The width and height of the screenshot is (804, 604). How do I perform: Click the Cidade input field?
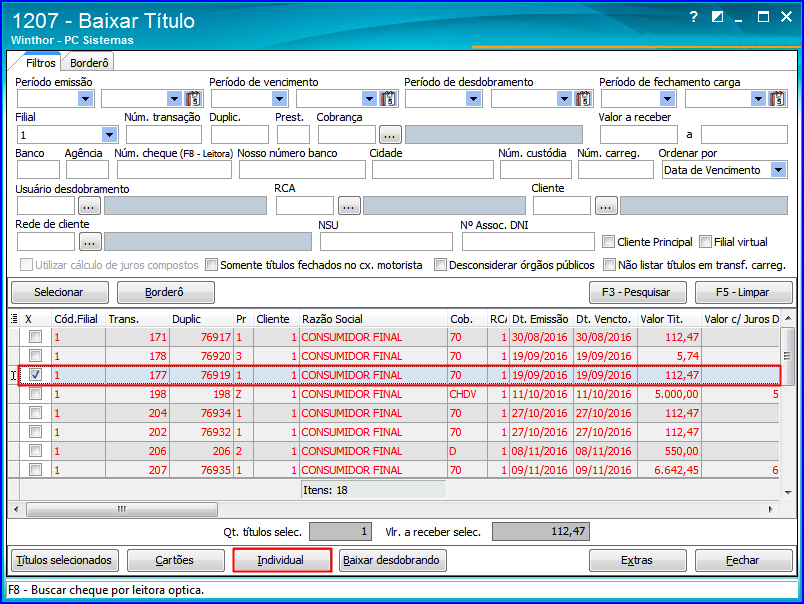point(433,170)
